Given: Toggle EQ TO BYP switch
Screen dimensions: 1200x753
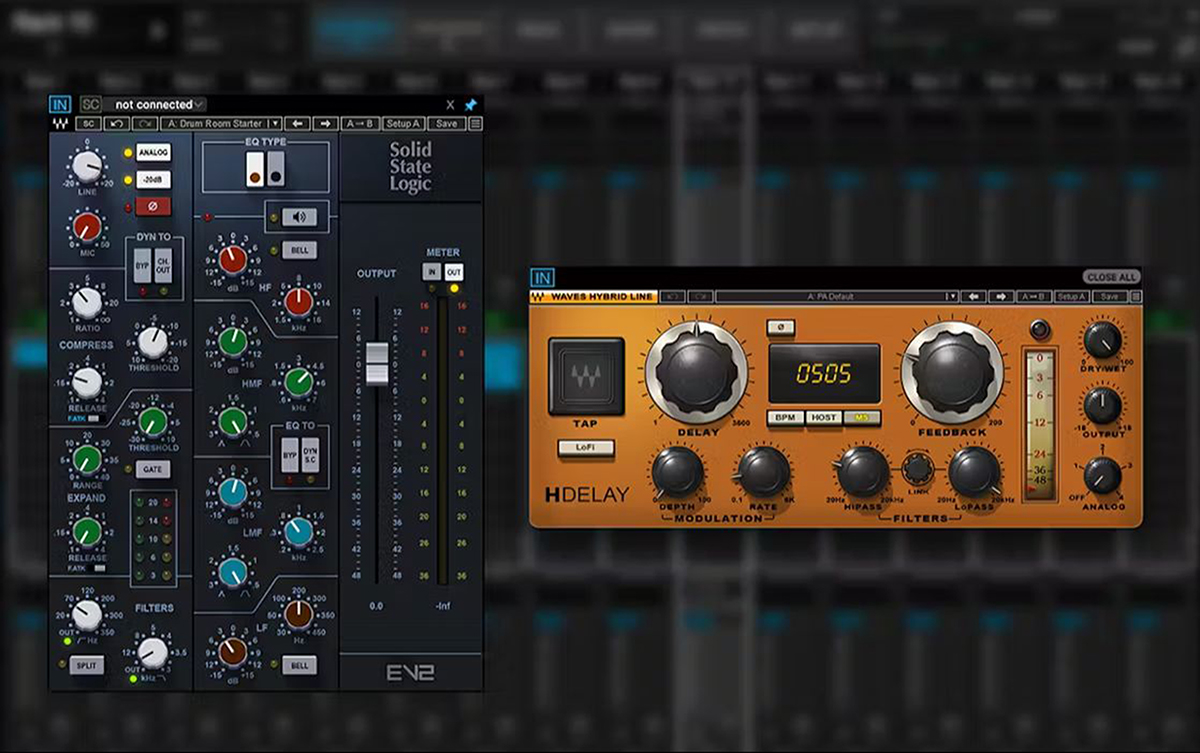Looking at the screenshot, I should 289,454.
